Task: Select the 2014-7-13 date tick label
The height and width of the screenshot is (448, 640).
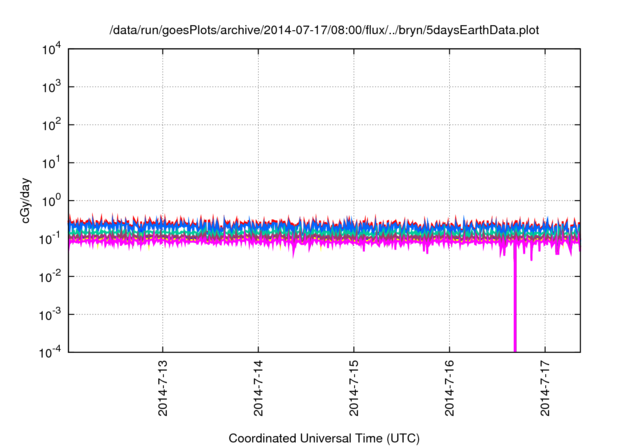Action: pos(163,388)
